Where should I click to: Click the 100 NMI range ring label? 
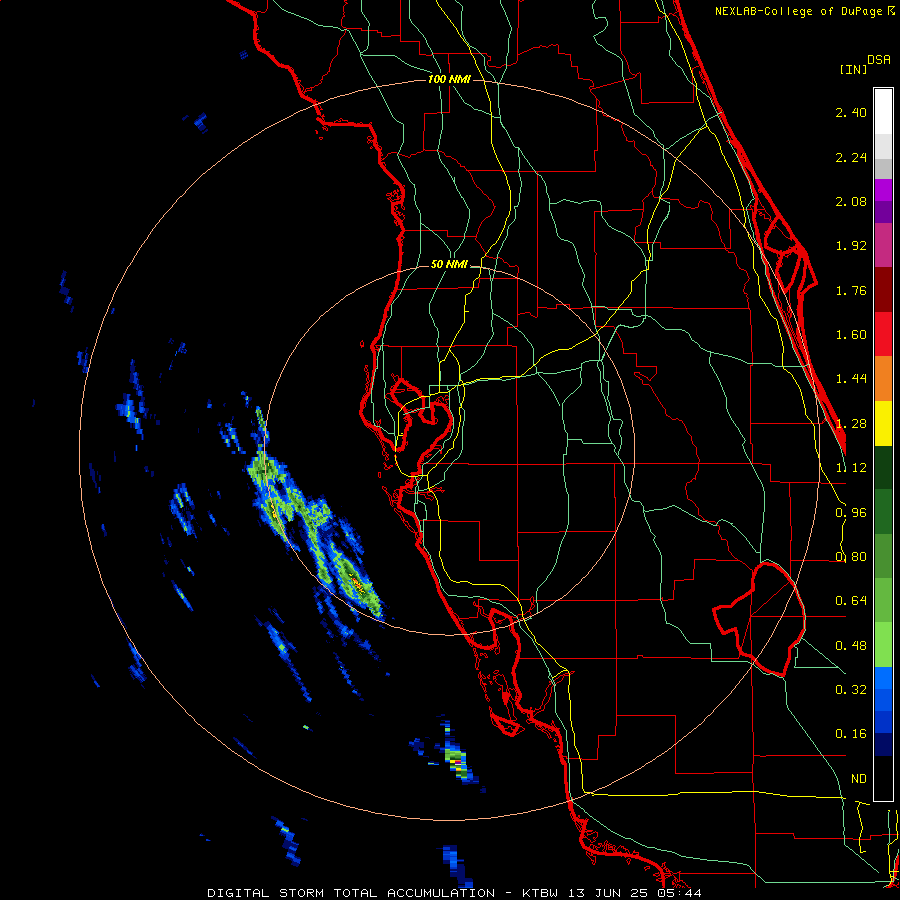[x=449, y=79]
